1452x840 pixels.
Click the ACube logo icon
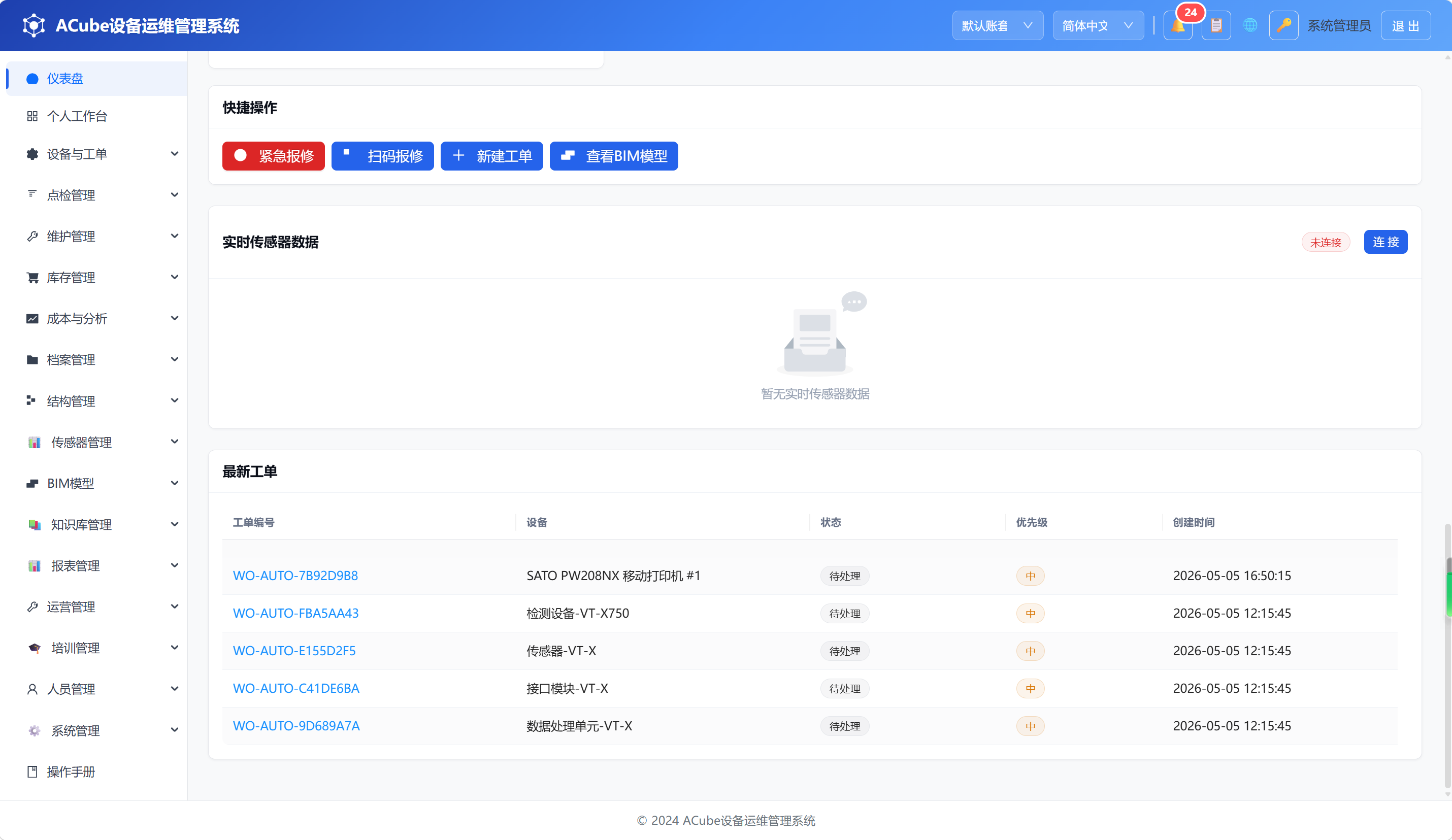pyautogui.click(x=34, y=25)
